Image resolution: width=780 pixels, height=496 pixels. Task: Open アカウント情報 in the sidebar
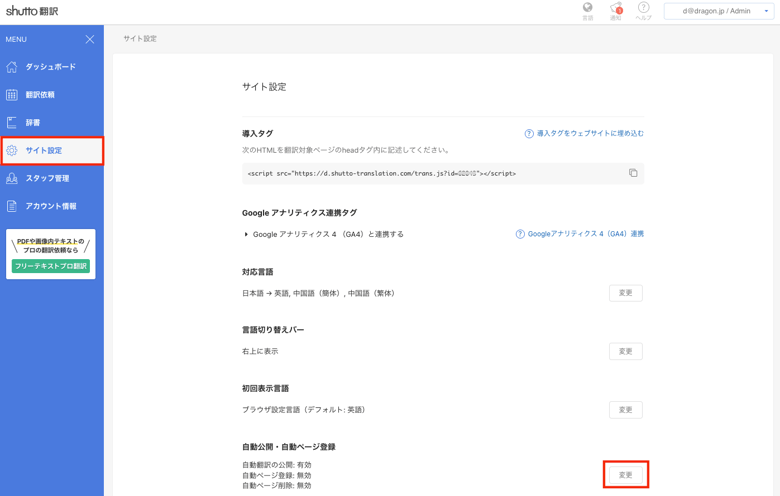[x=52, y=206]
